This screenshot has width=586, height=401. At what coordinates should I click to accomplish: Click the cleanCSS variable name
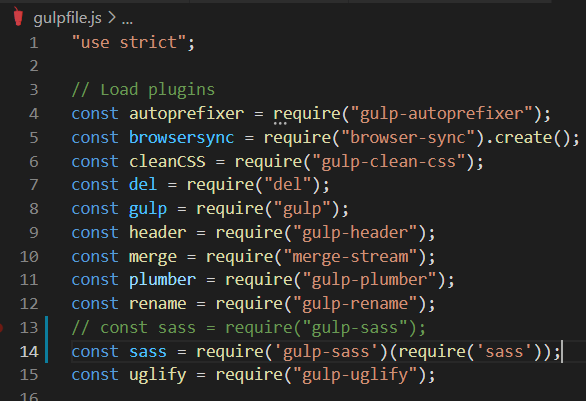click(167, 161)
